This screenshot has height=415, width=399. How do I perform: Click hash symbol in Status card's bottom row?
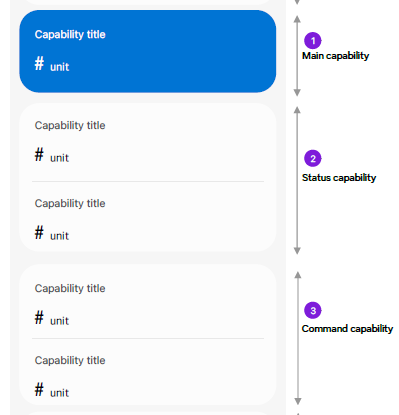click(x=39, y=232)
